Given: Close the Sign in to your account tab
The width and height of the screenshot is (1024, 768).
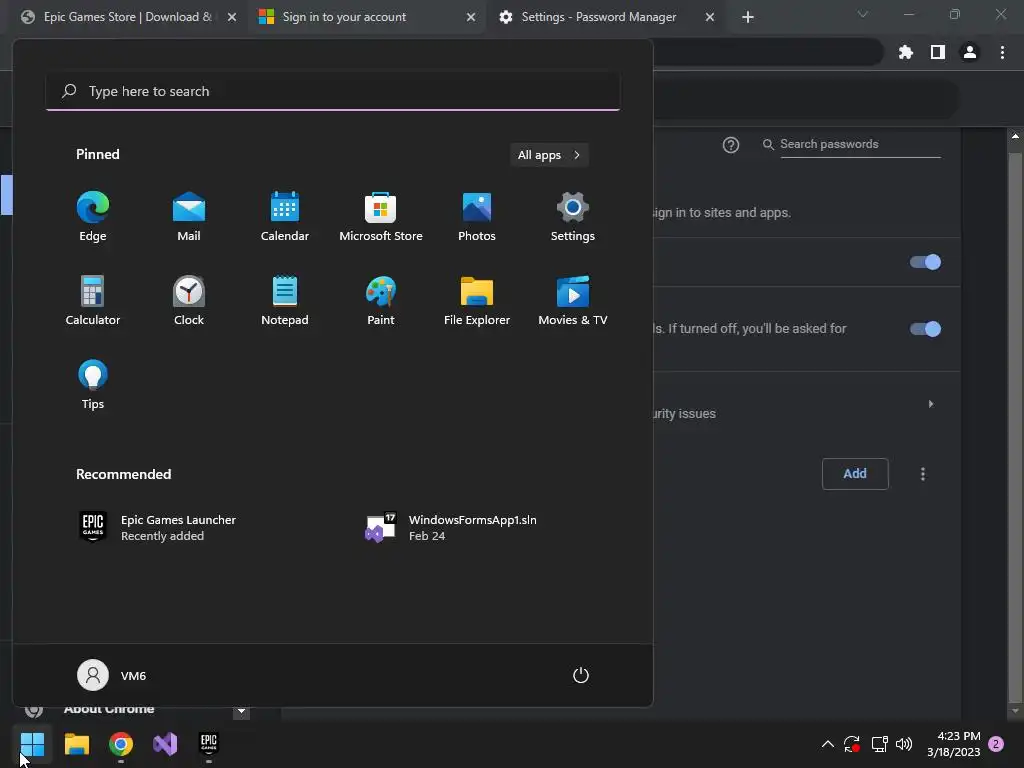Looking at the screenshot, I should click(471, 17).
